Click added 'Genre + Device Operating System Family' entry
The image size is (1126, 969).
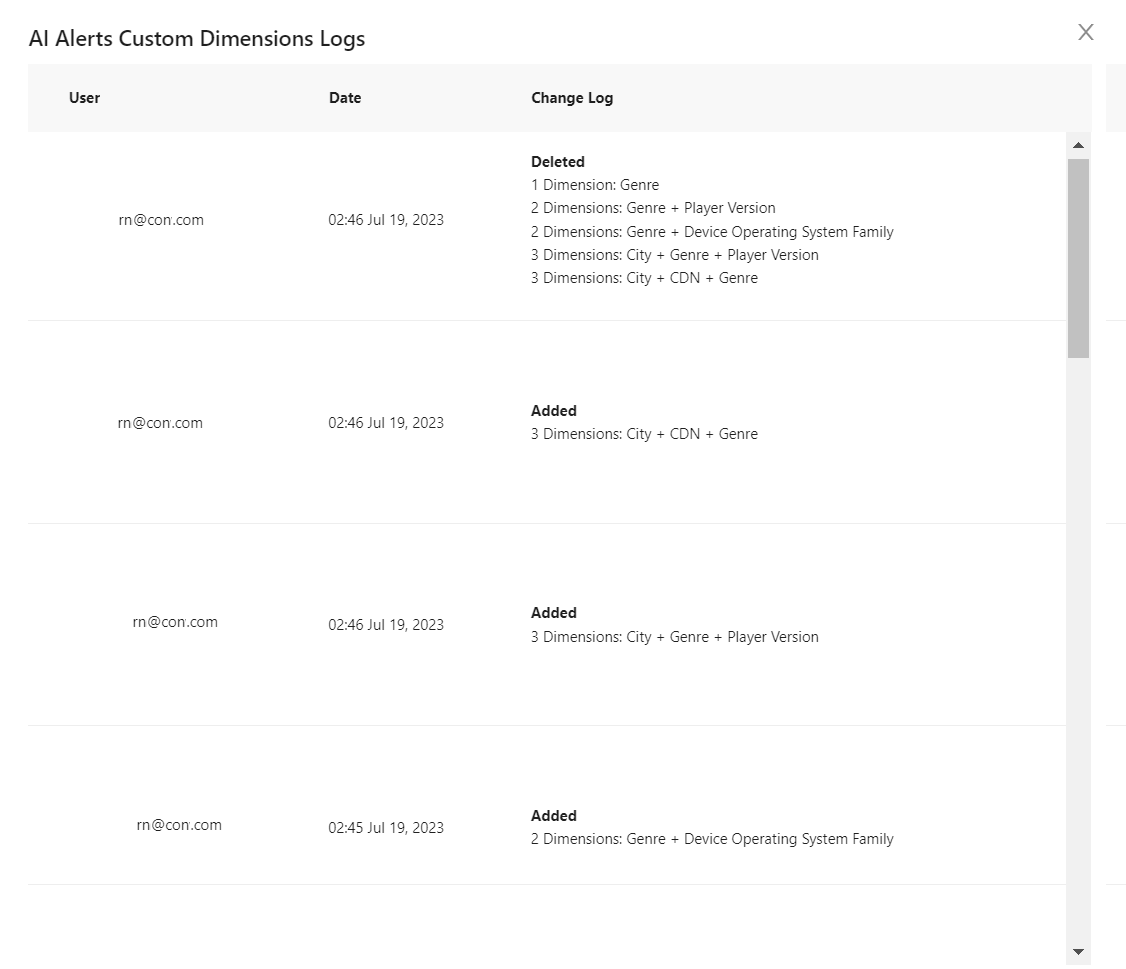tap(712, 838)
